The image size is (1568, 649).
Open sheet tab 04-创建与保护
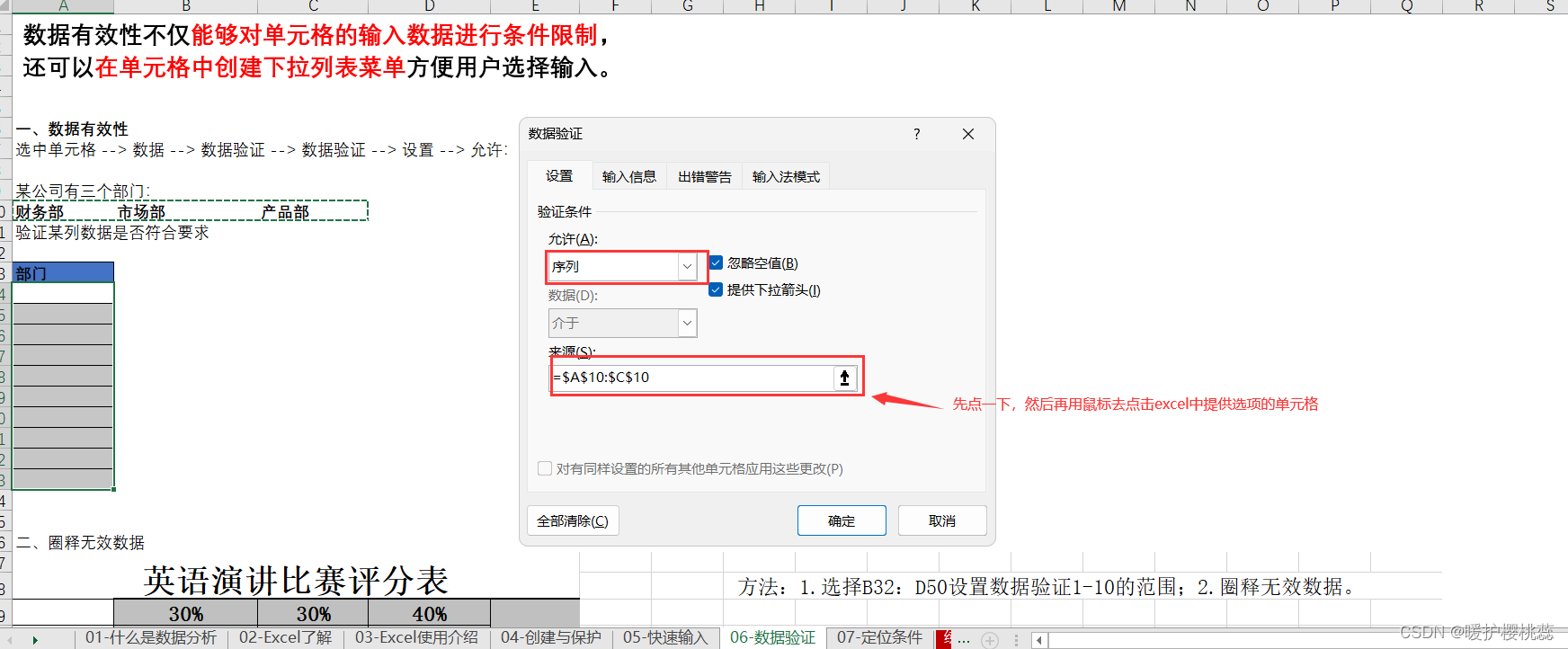(550, 637)
